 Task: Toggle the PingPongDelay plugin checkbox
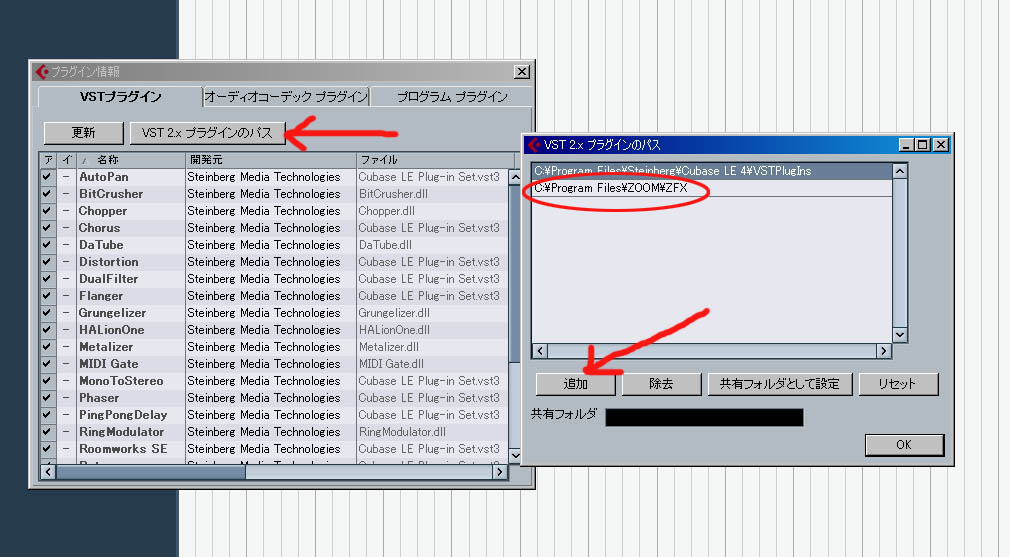pos(47,415)
